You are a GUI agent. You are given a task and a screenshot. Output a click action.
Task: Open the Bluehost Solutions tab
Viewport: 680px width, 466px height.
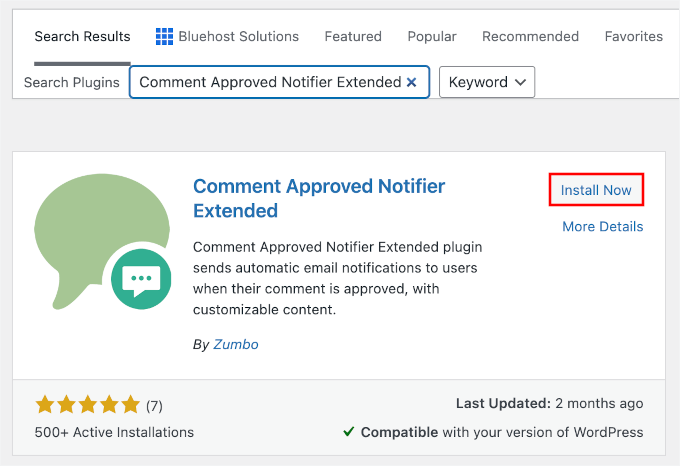(x=227, y=36)
